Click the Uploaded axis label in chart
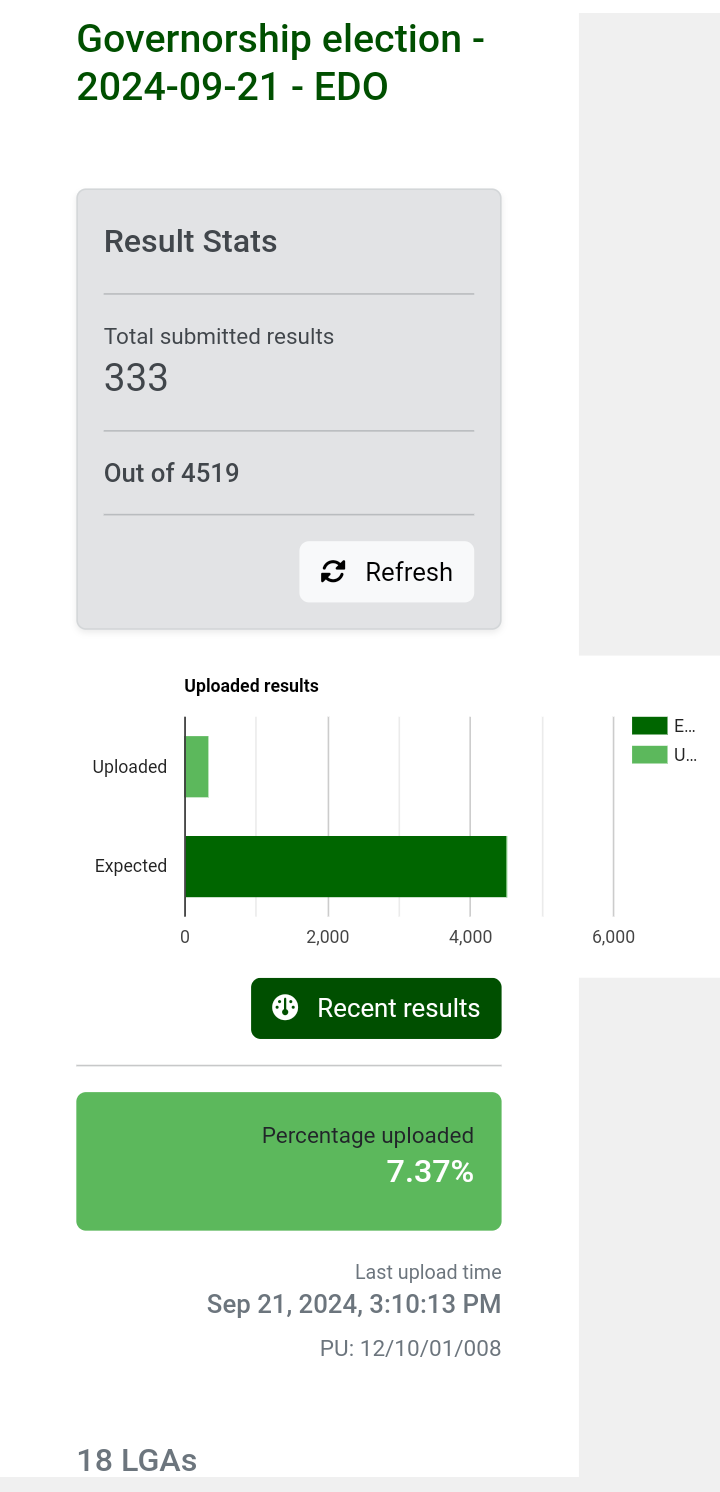Viewport: 720px width, 1492px height. 130,767
